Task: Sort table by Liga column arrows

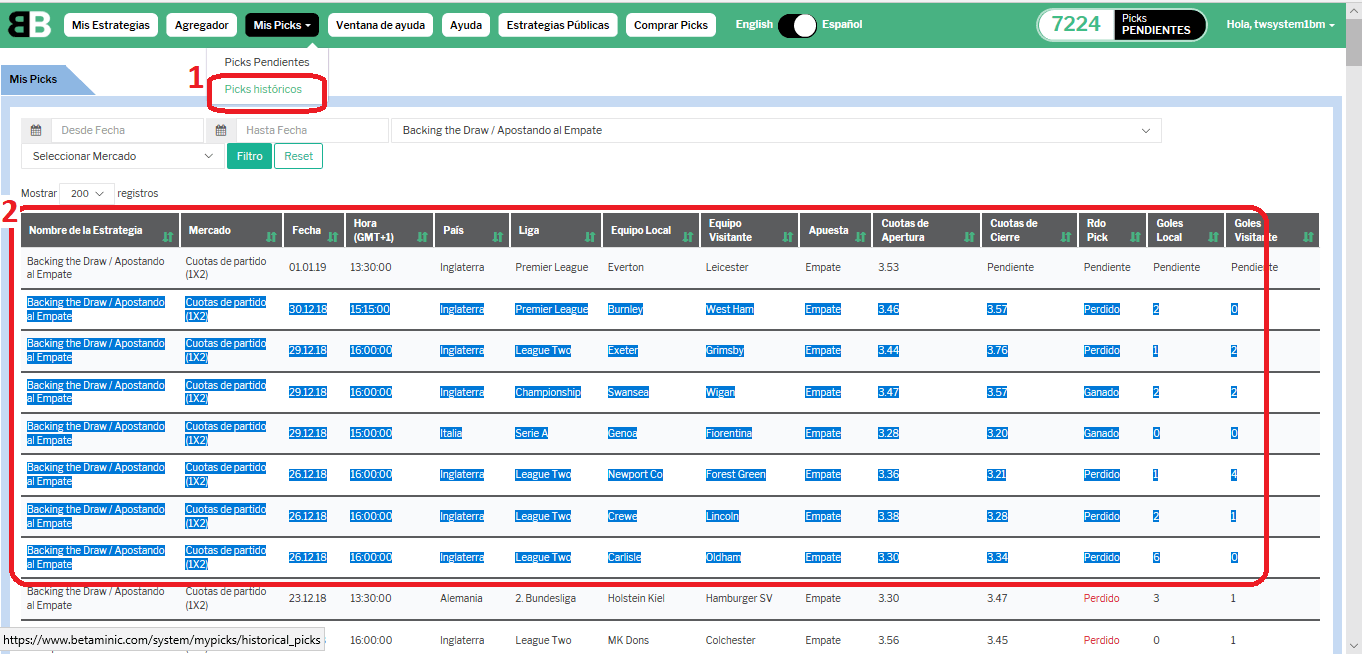Action: (x=589, y=237)
